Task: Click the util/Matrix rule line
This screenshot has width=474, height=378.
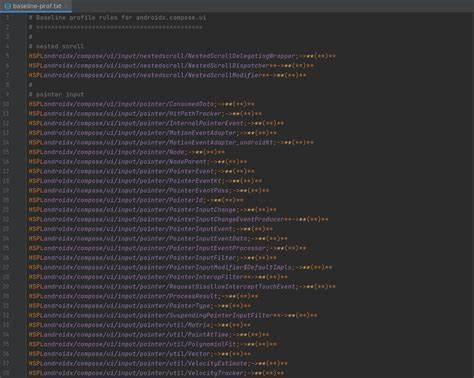Action: pyautogui.click(x=140, y=325)
